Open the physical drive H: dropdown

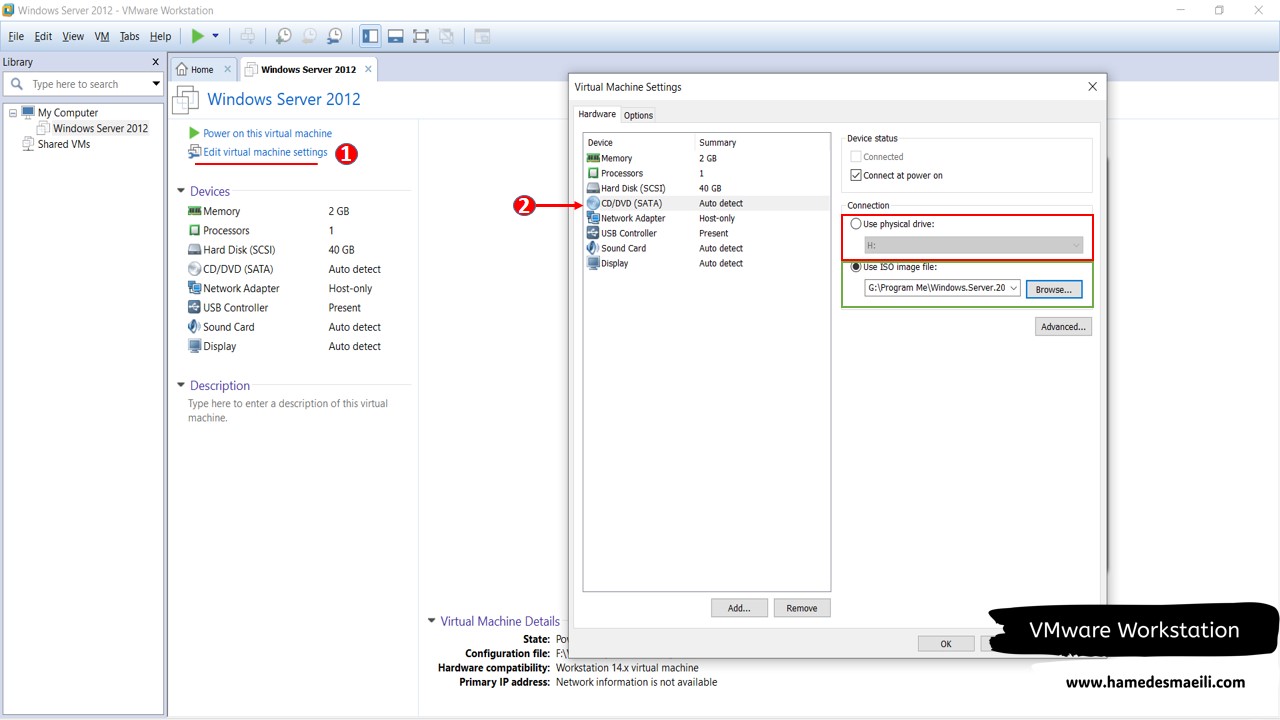pyautogui.click(x=974, y=245)
